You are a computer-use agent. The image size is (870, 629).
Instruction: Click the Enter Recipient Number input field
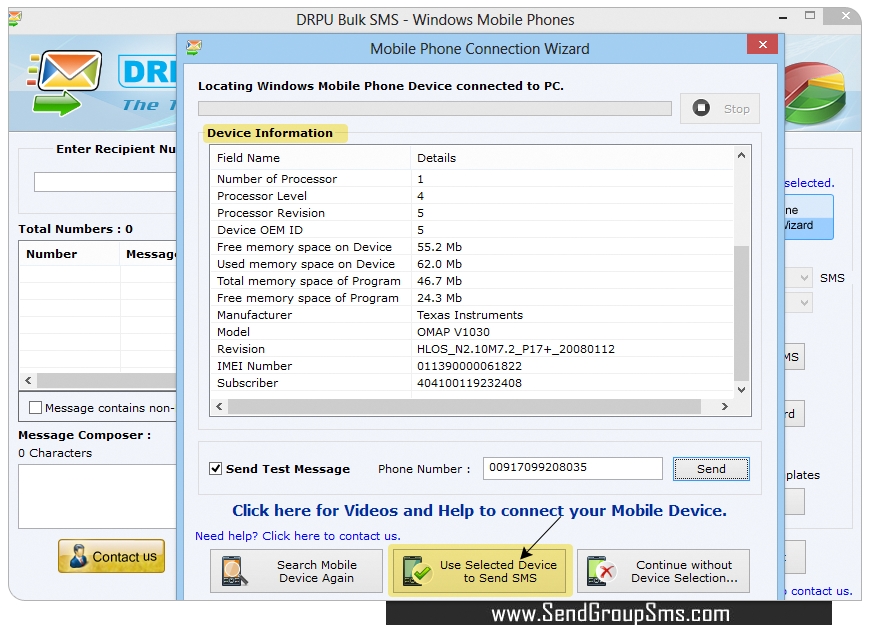[105, 182]
